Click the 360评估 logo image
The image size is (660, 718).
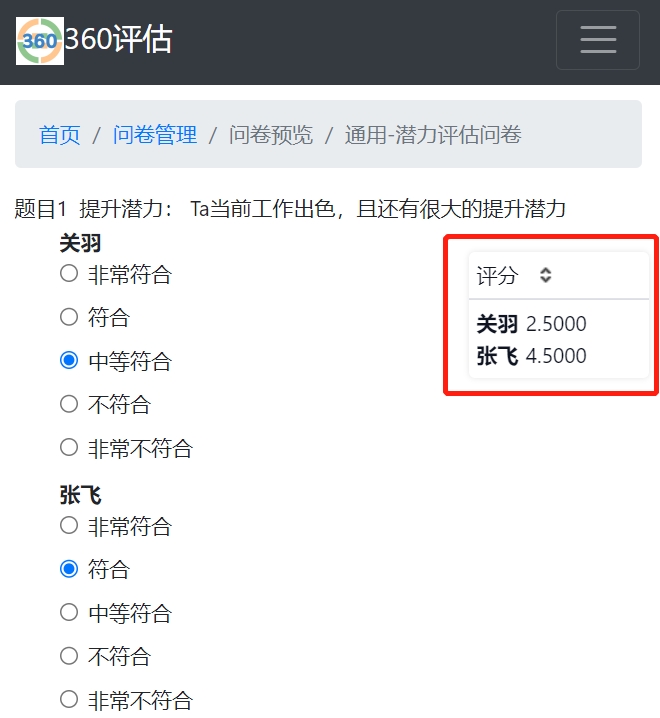pos(40,41)
